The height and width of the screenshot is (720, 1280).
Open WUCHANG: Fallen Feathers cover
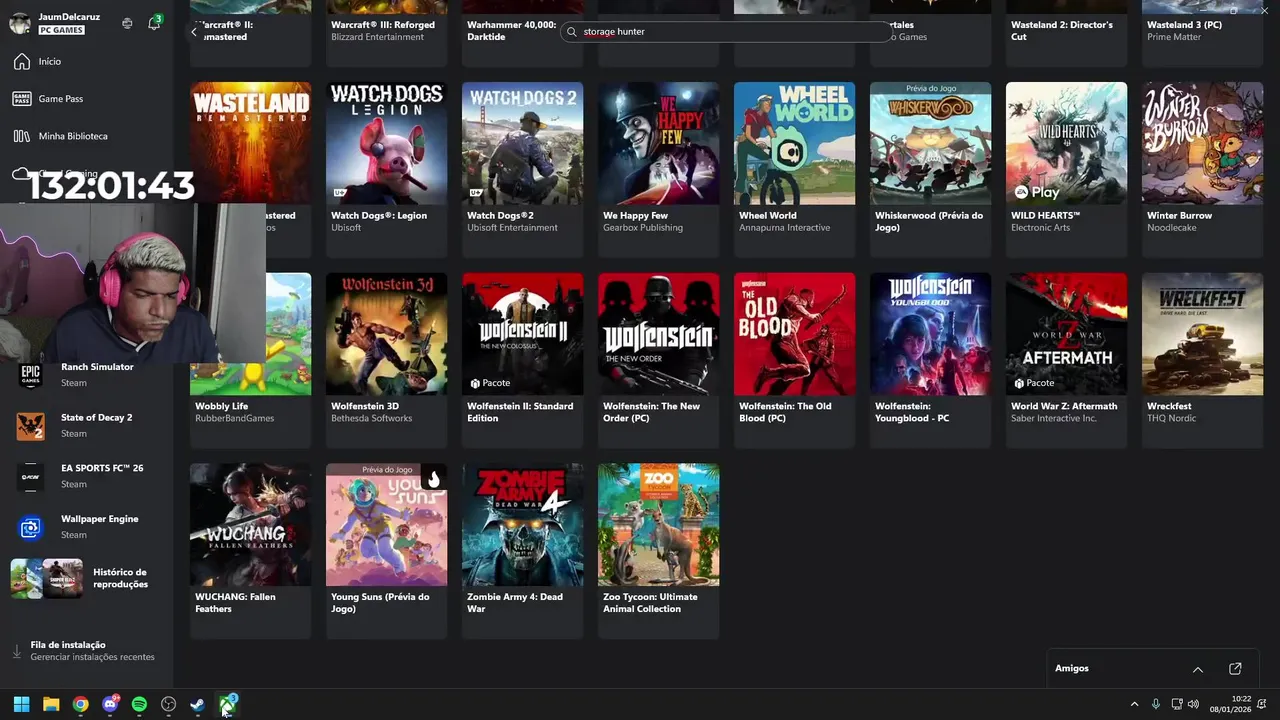coord(250,524)
